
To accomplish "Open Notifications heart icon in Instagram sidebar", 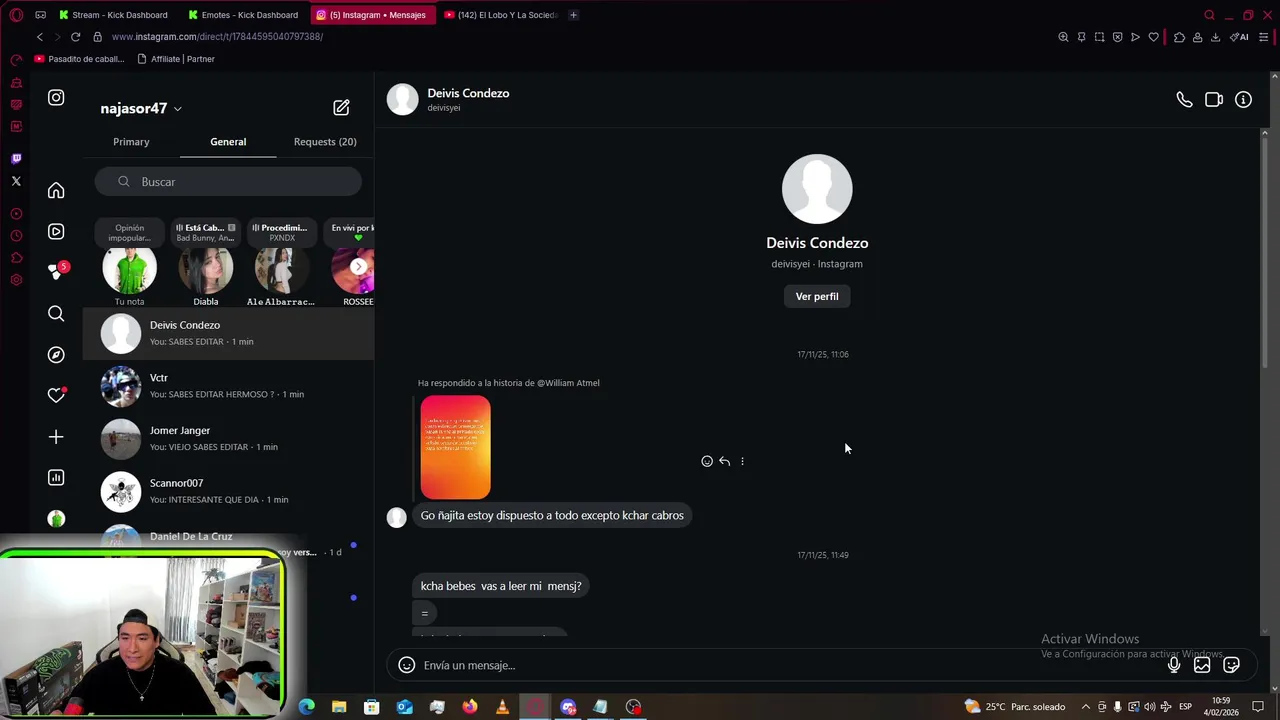I will (56, 395).
